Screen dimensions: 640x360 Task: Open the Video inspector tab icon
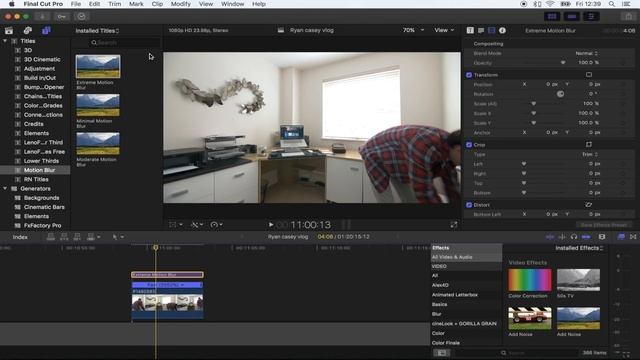click(491, 30)
